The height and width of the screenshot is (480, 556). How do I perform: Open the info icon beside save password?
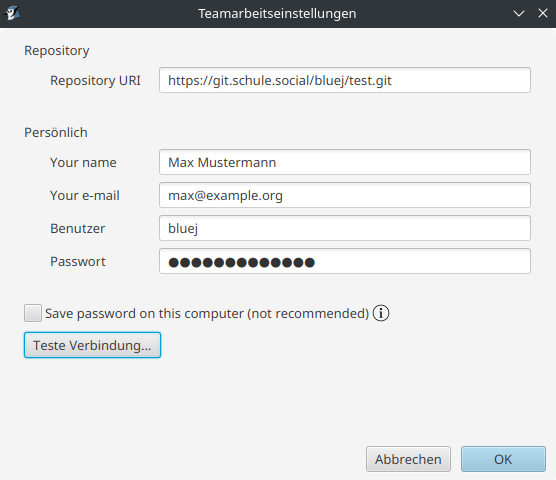(x=381, y=313)
